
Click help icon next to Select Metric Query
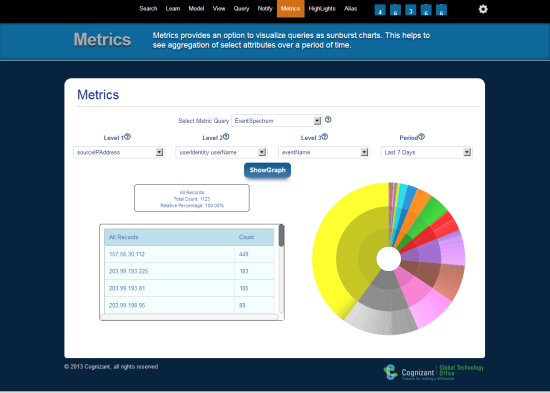[328, 120]
